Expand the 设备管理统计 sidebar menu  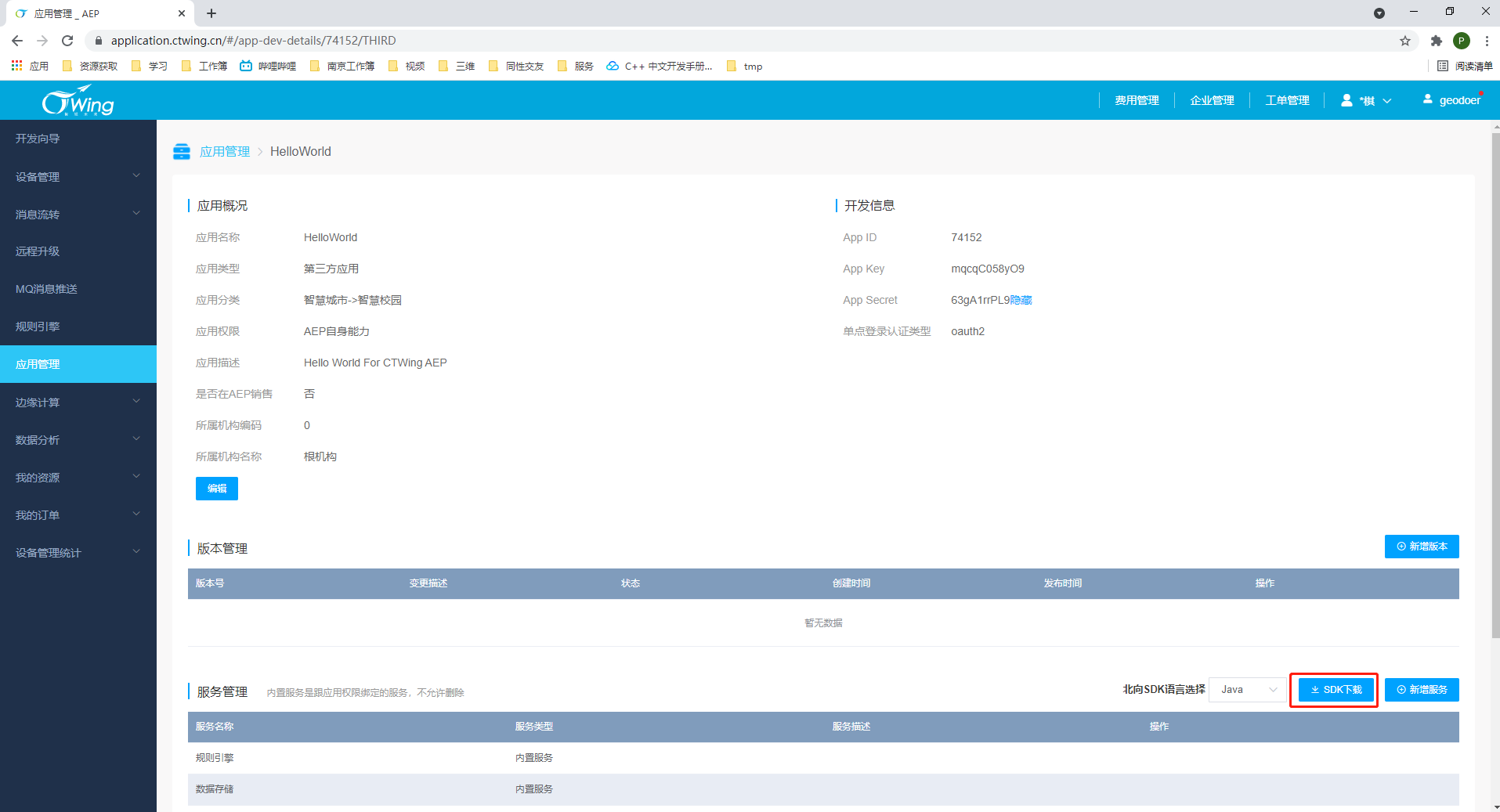(x=78, y=553)
